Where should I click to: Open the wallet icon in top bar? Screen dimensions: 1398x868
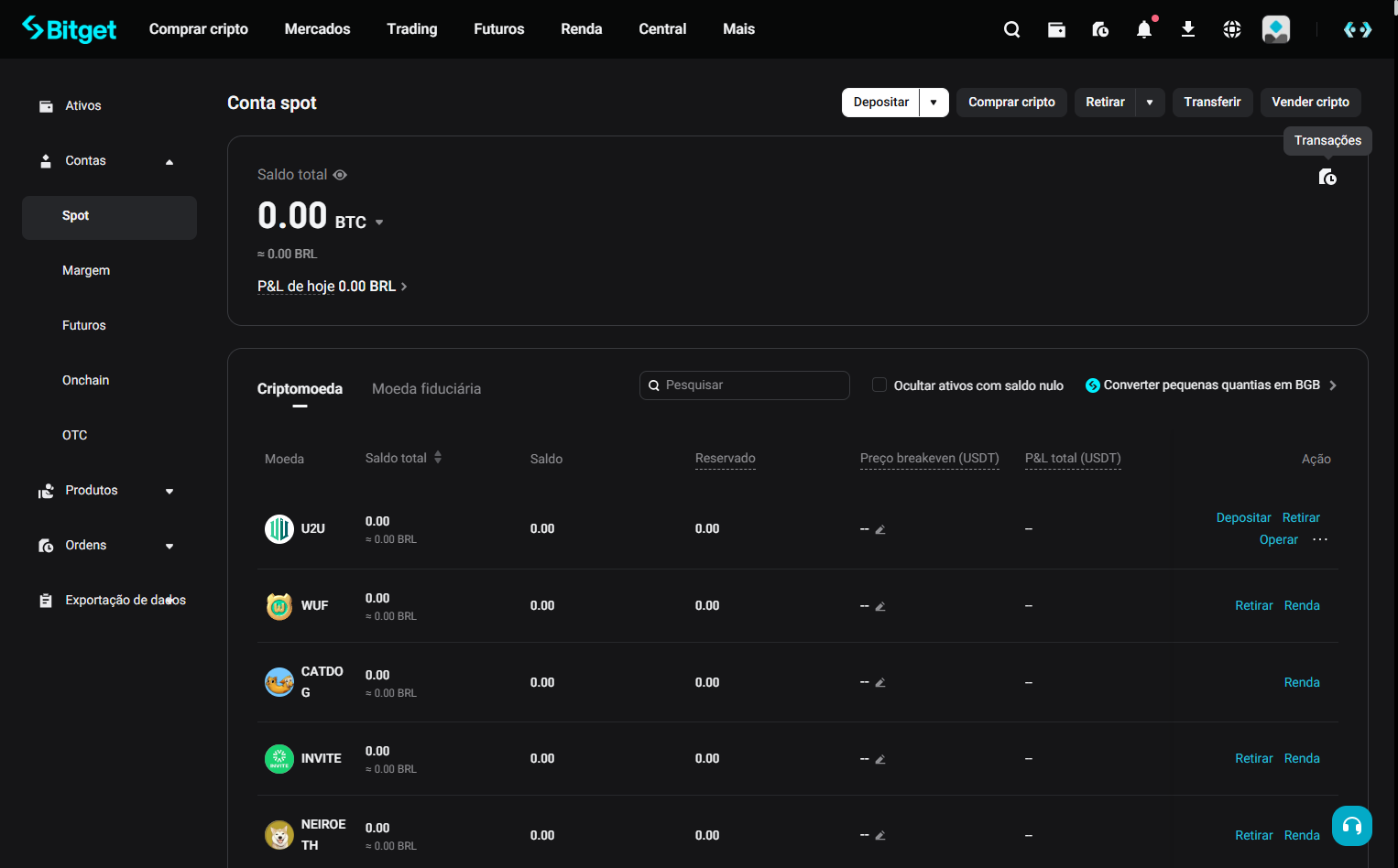click(1056, 29)
